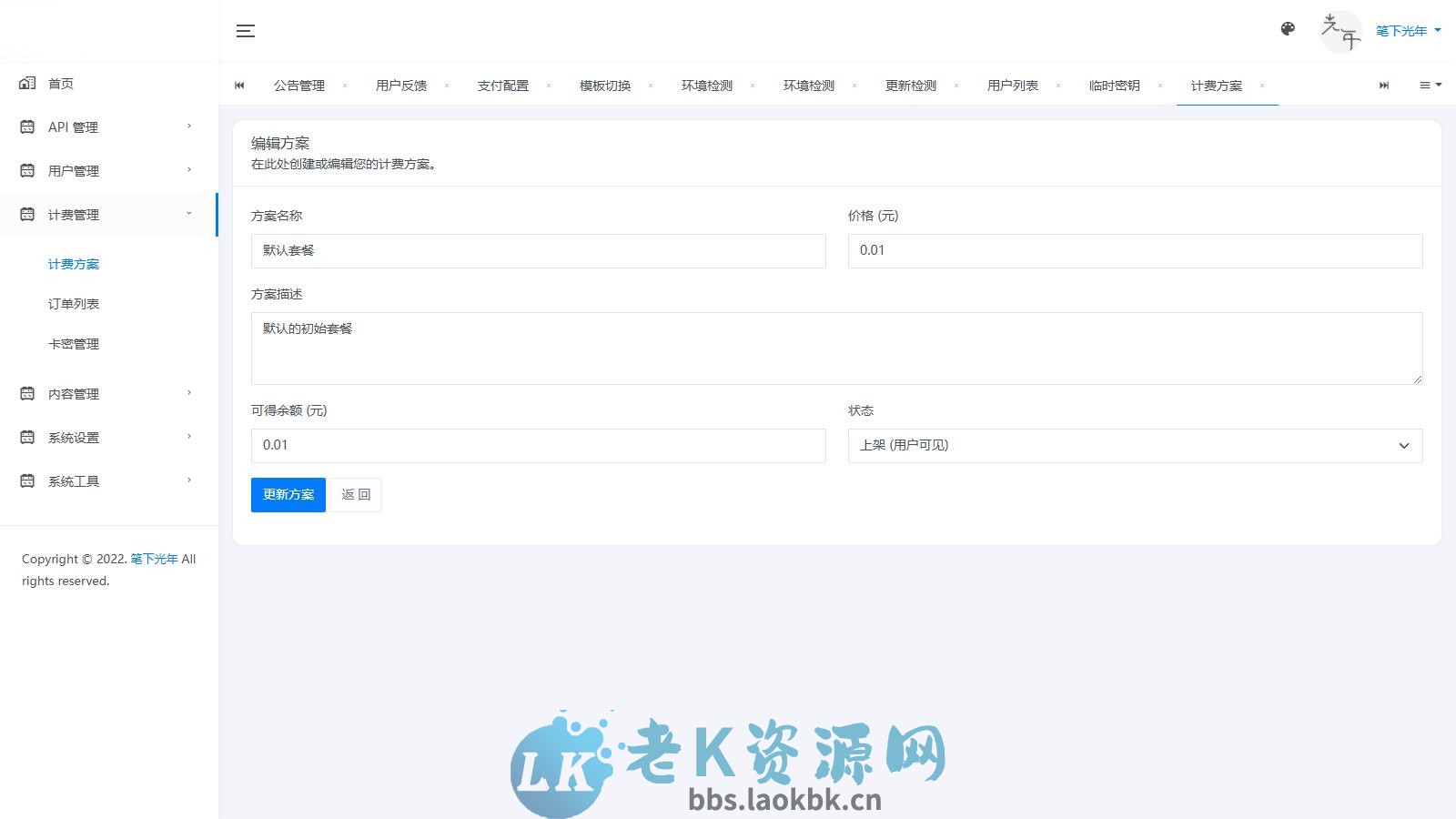Click the 更新方案 update button

(x=288, y=494)
